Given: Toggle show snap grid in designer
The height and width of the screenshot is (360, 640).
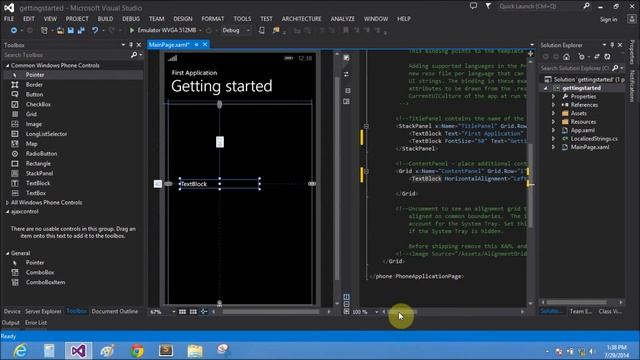Looking at the screenshot, I should tap(182, 312).
